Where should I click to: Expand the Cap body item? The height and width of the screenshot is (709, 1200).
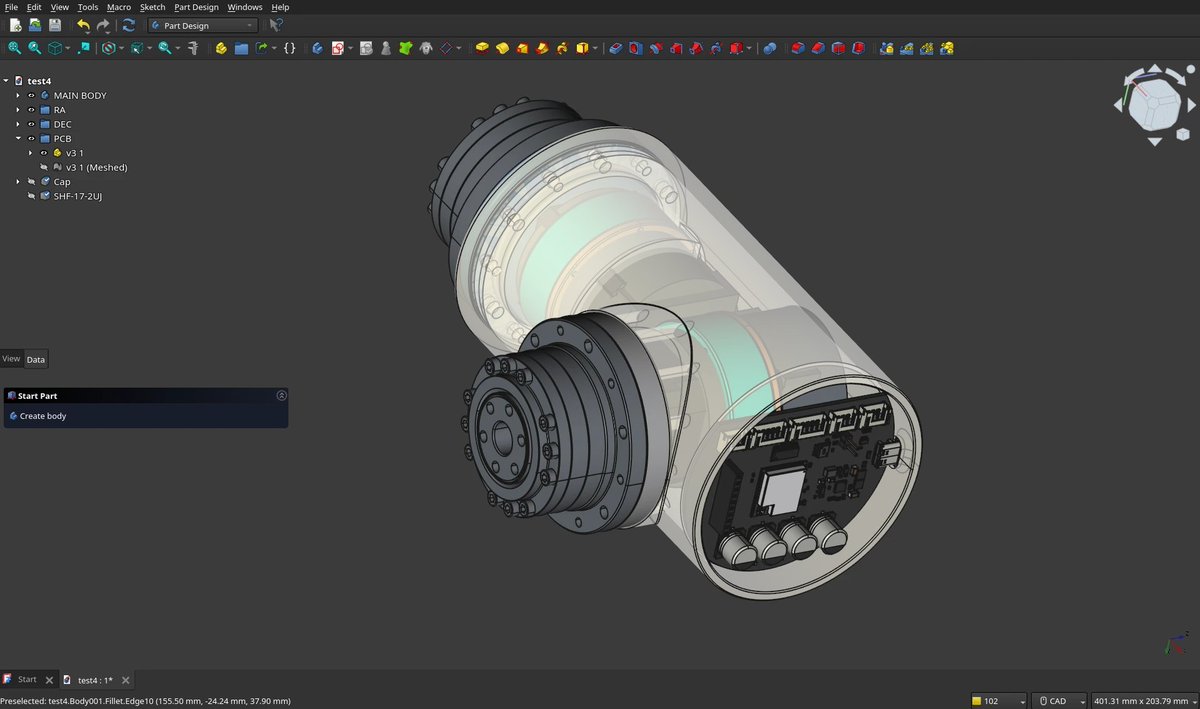pyautogui.click(x=18, y=182)
